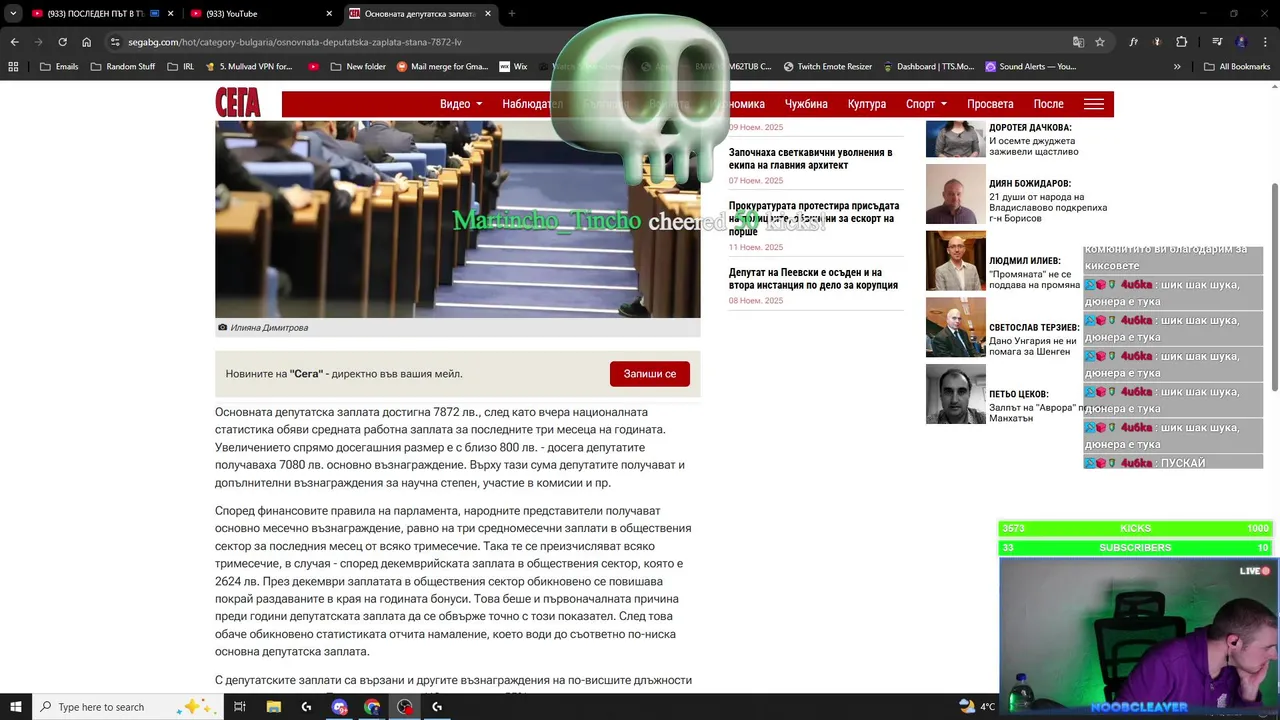This screenshot has width=1280, height=720.
Task: Click the browser Back arrow
Action: tap(14, 42)
